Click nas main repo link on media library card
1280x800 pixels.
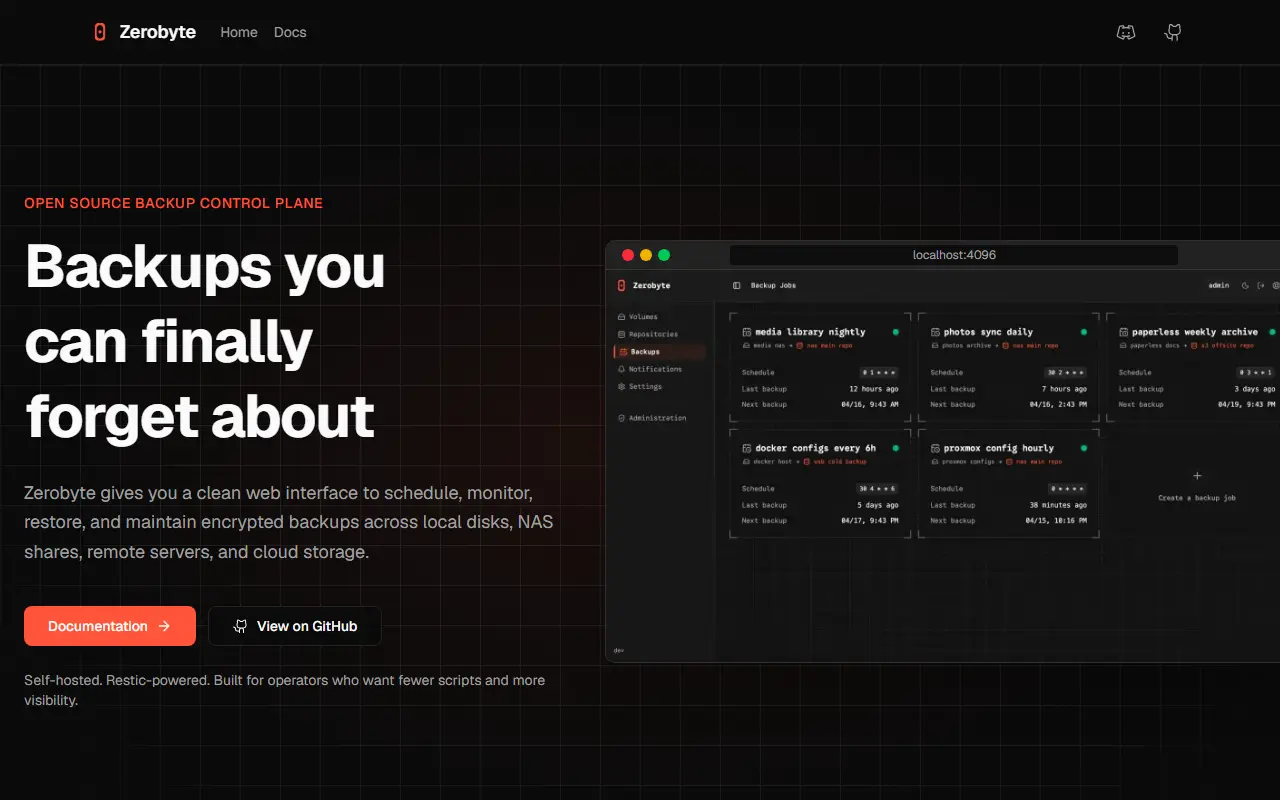point(825,346)
